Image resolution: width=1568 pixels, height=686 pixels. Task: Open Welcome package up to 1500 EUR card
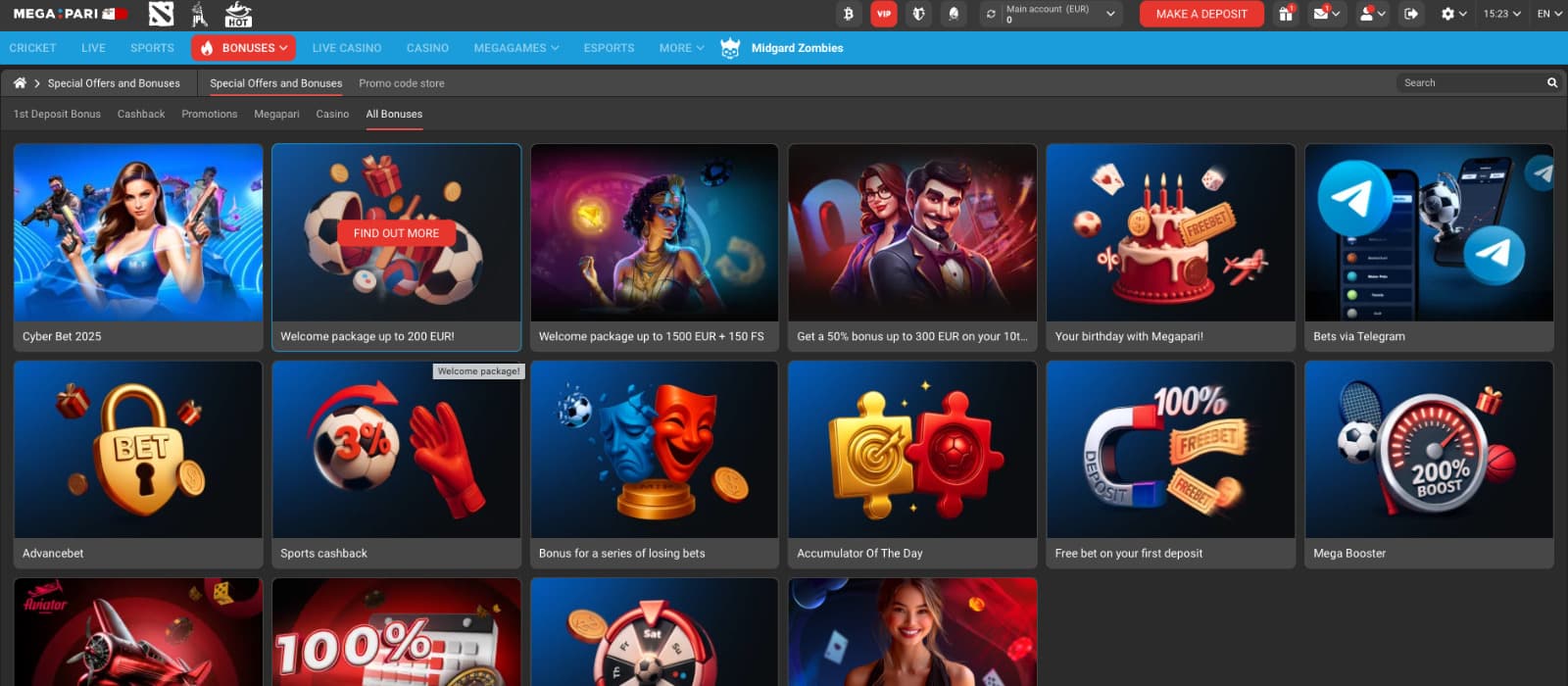(655, 248)
